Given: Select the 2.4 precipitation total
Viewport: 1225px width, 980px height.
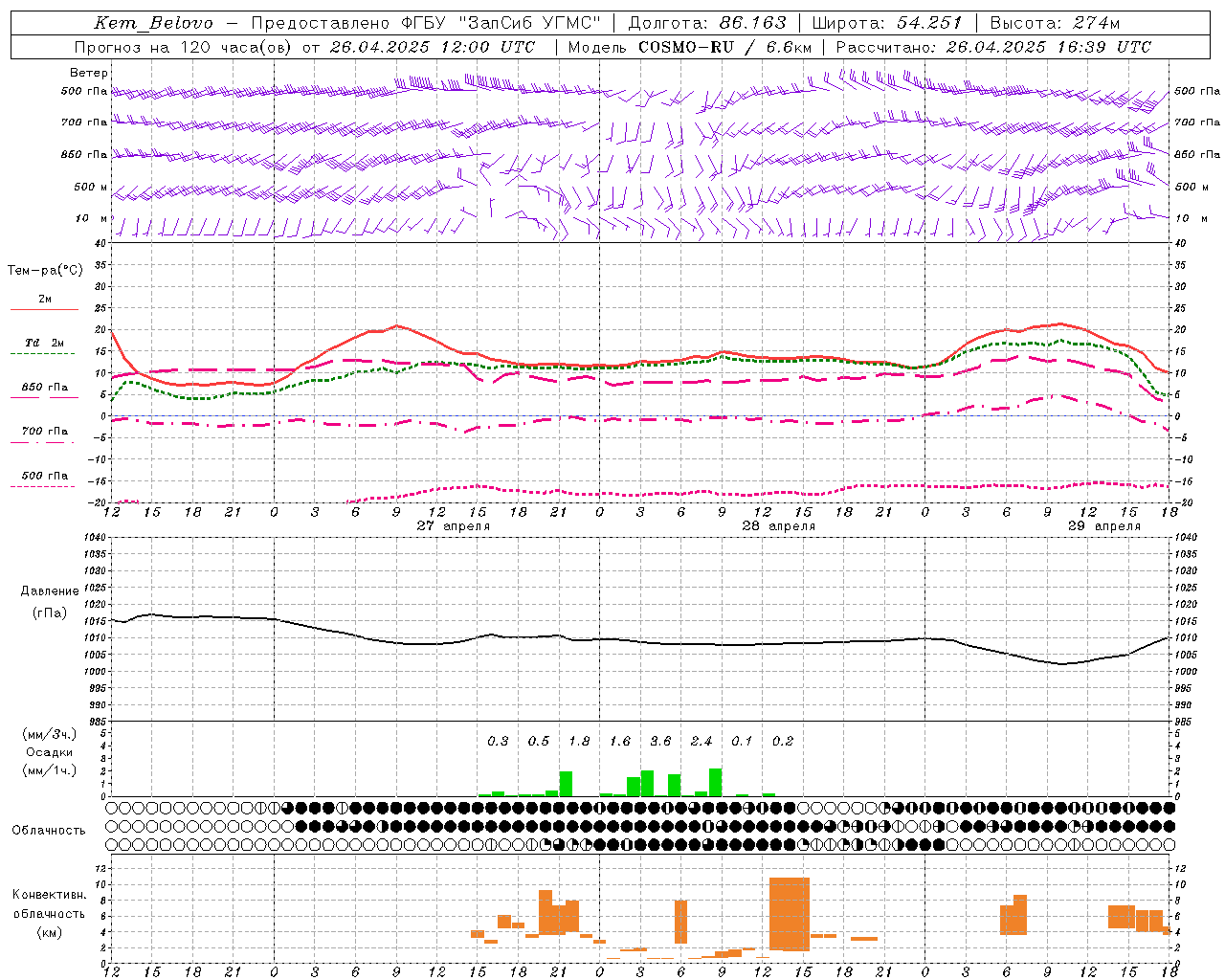Looking at the screenshot, I should coord(702,741).
